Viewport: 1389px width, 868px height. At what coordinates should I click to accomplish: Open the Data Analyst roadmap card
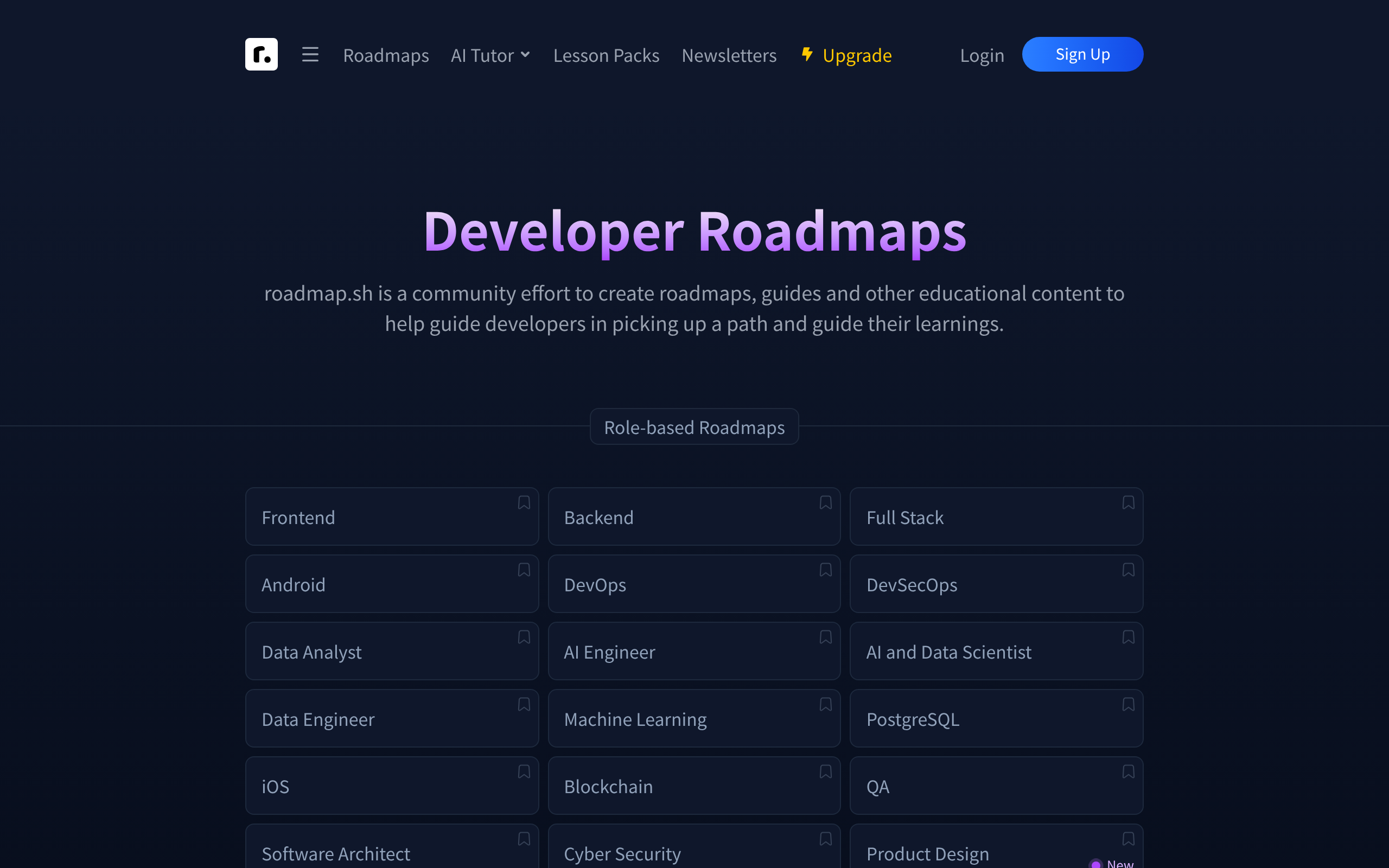coord(392,651)
